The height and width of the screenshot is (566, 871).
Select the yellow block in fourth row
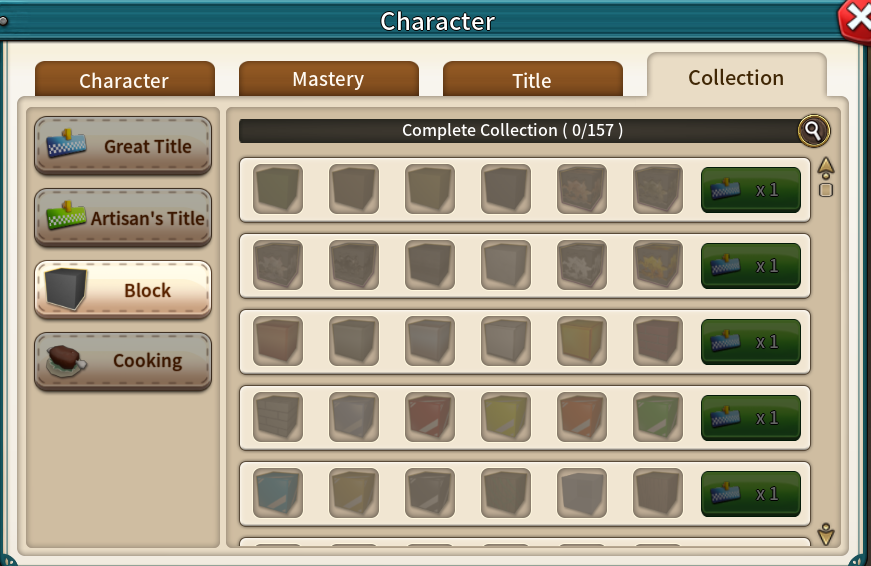click(505, 417)
